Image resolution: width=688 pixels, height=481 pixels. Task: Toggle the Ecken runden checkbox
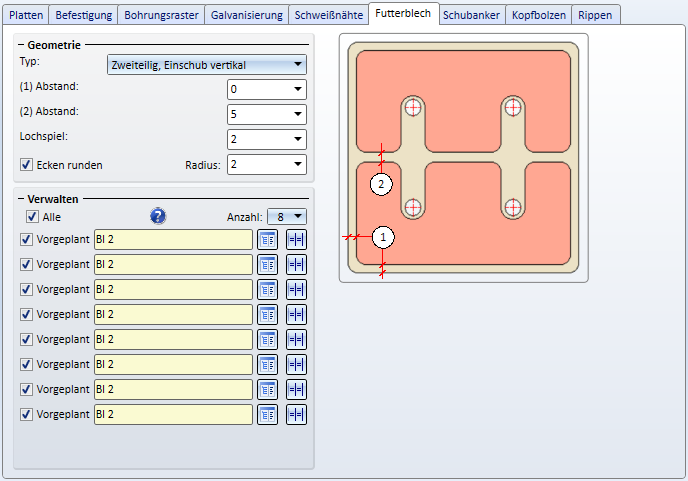tap(27, 165)
